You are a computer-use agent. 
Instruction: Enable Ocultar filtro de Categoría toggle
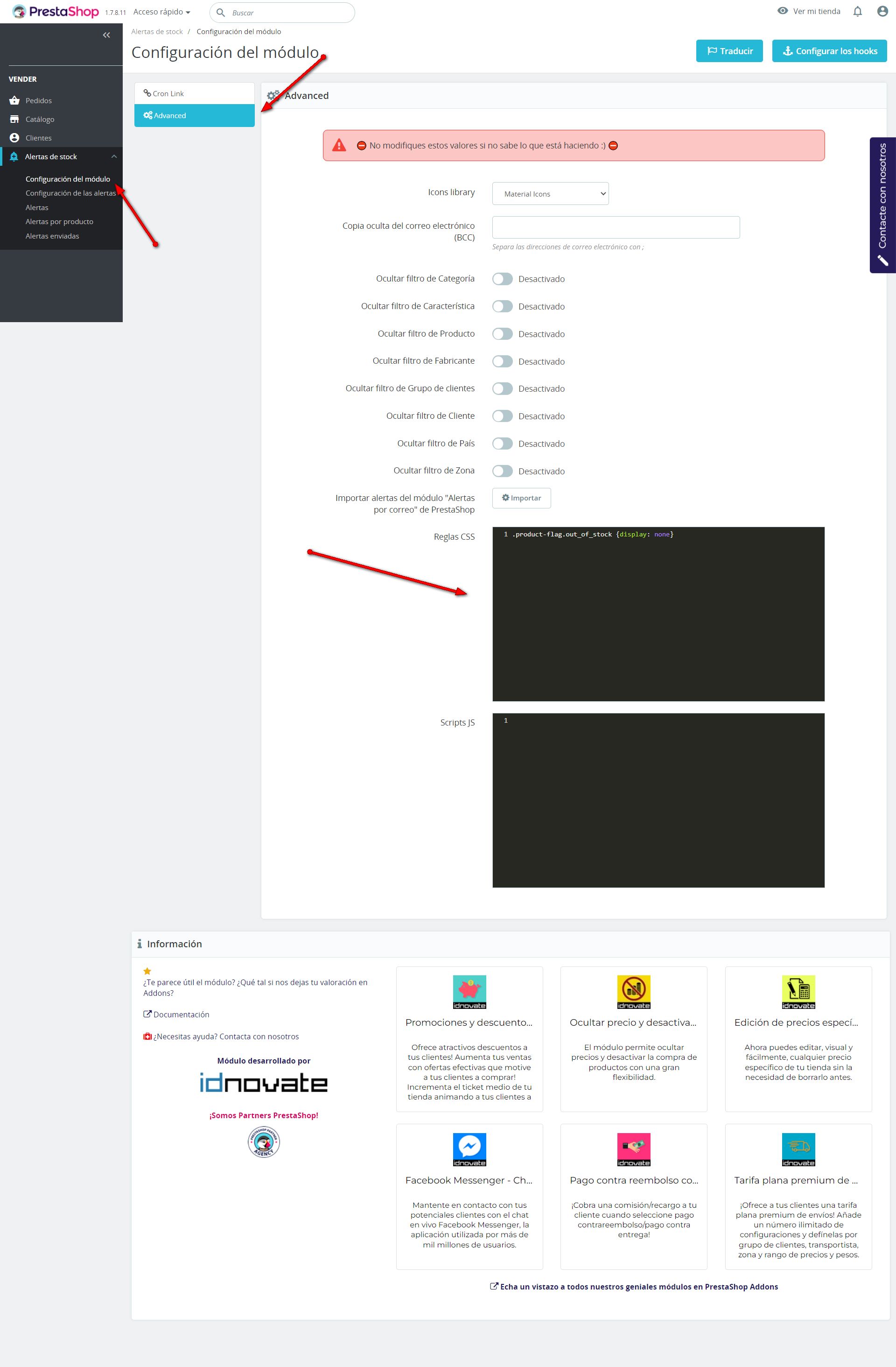(502, 279)
